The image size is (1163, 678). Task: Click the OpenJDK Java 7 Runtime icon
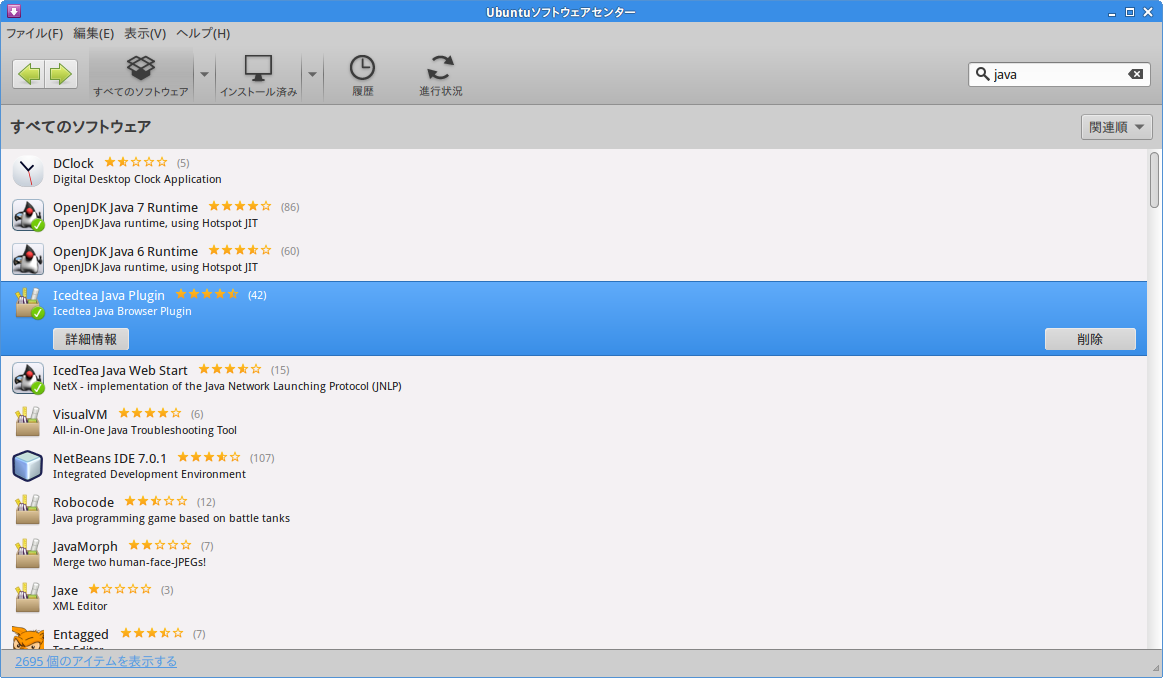pyautogui.click(x=27, y=214)
